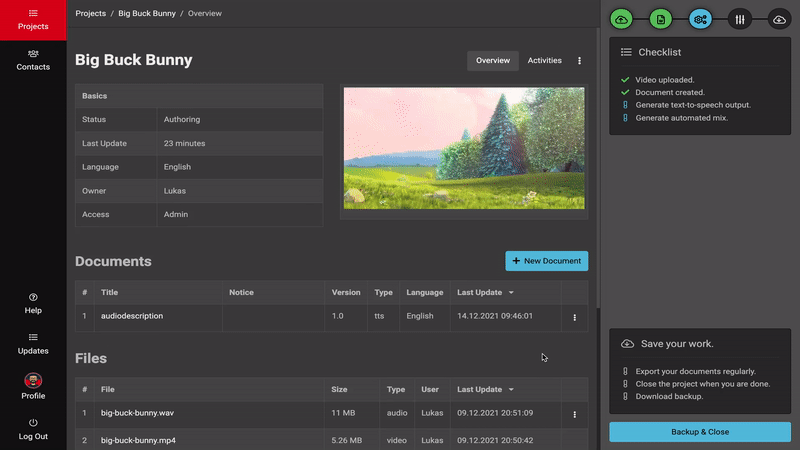Click the Authoring status value
800x450 pixels.
[182, 119]
